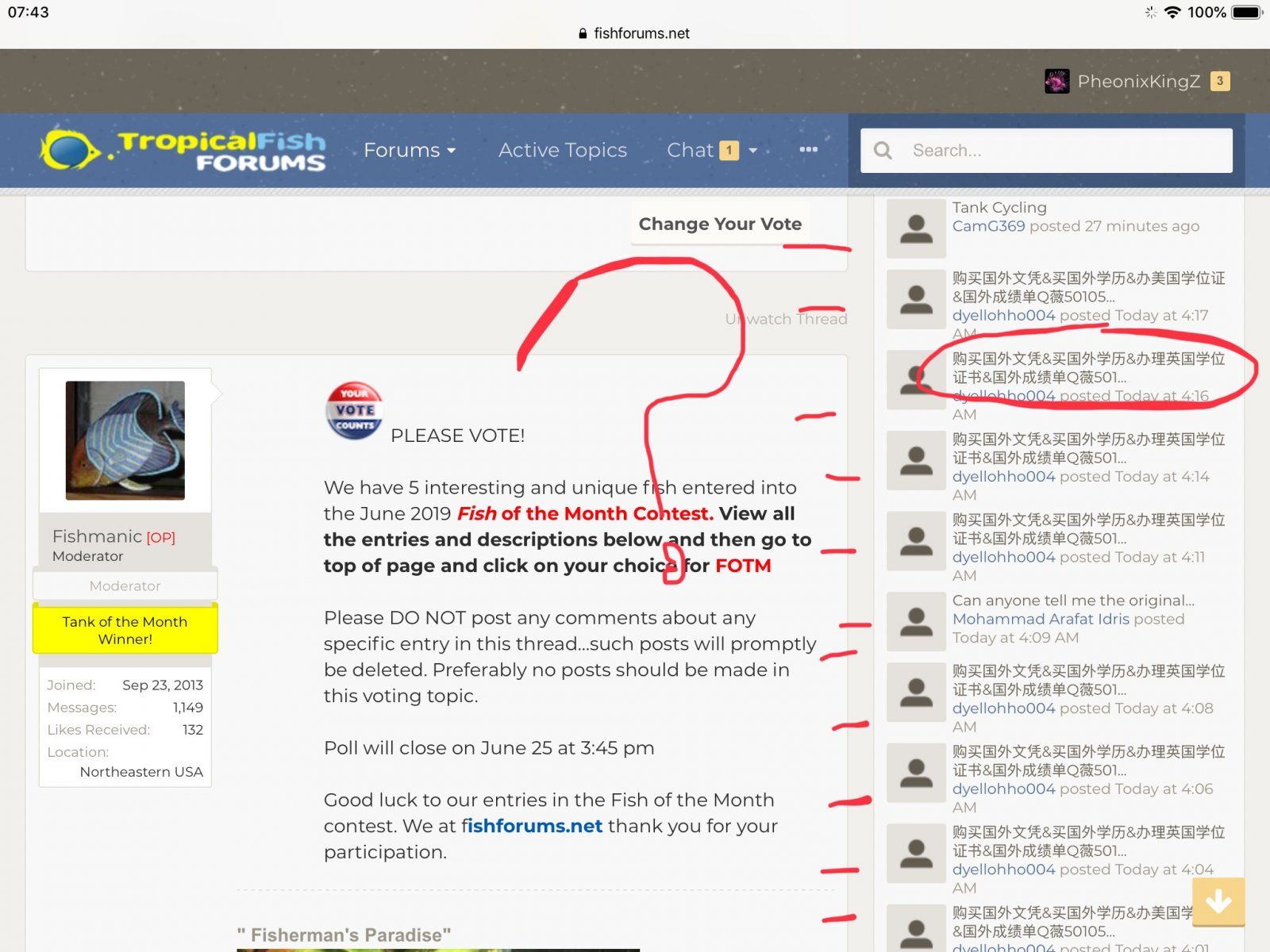Tap the scroll-down arrow button

[1218, 901]
